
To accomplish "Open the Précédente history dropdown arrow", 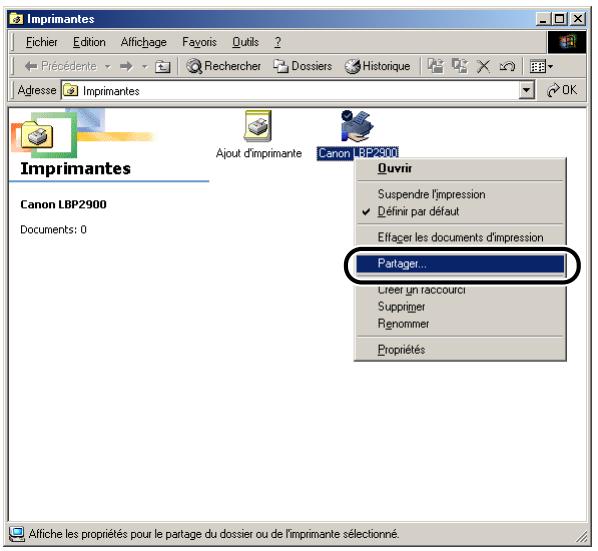I will point(108,67).
